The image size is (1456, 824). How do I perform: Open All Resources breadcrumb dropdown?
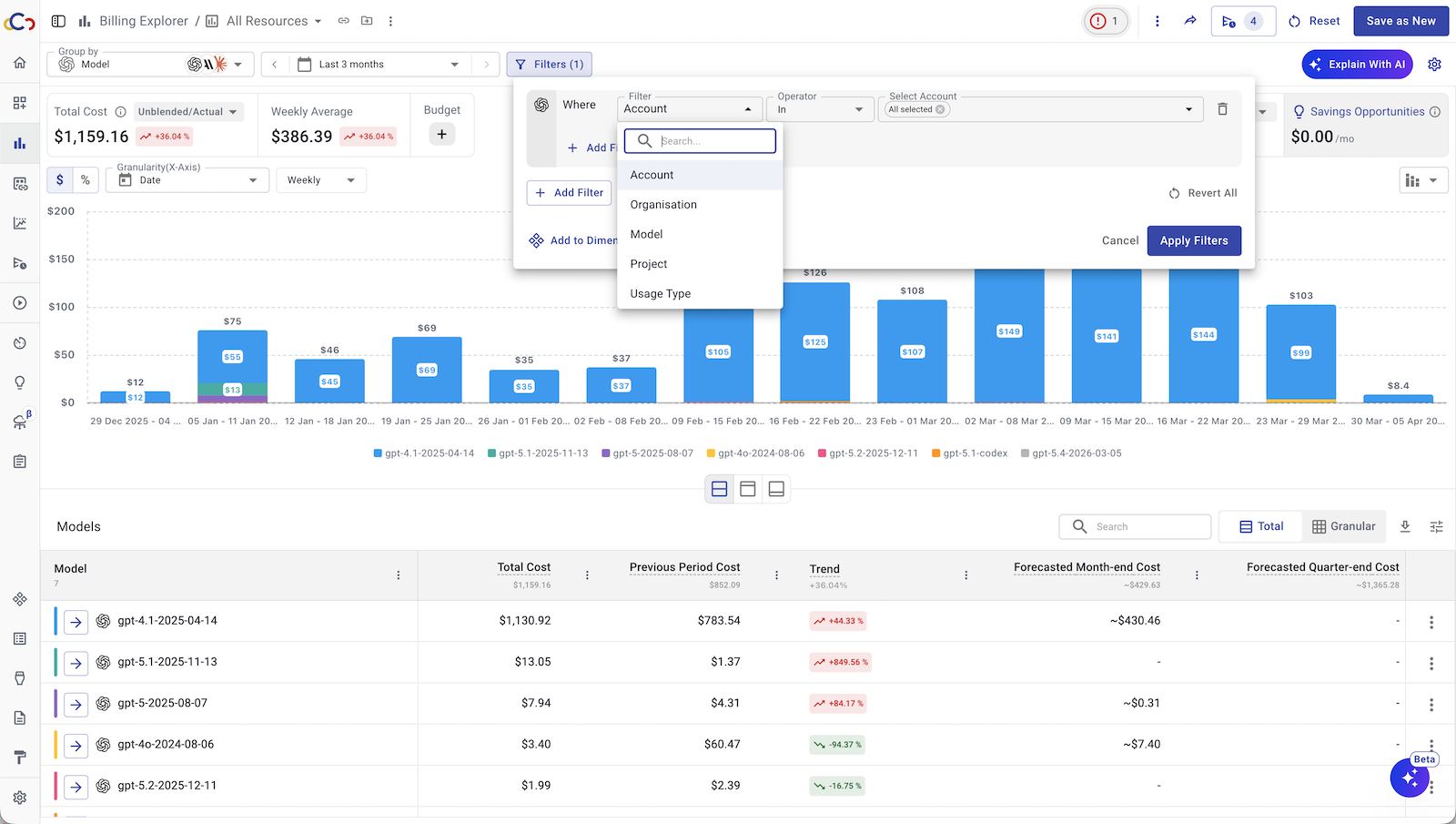264,21
